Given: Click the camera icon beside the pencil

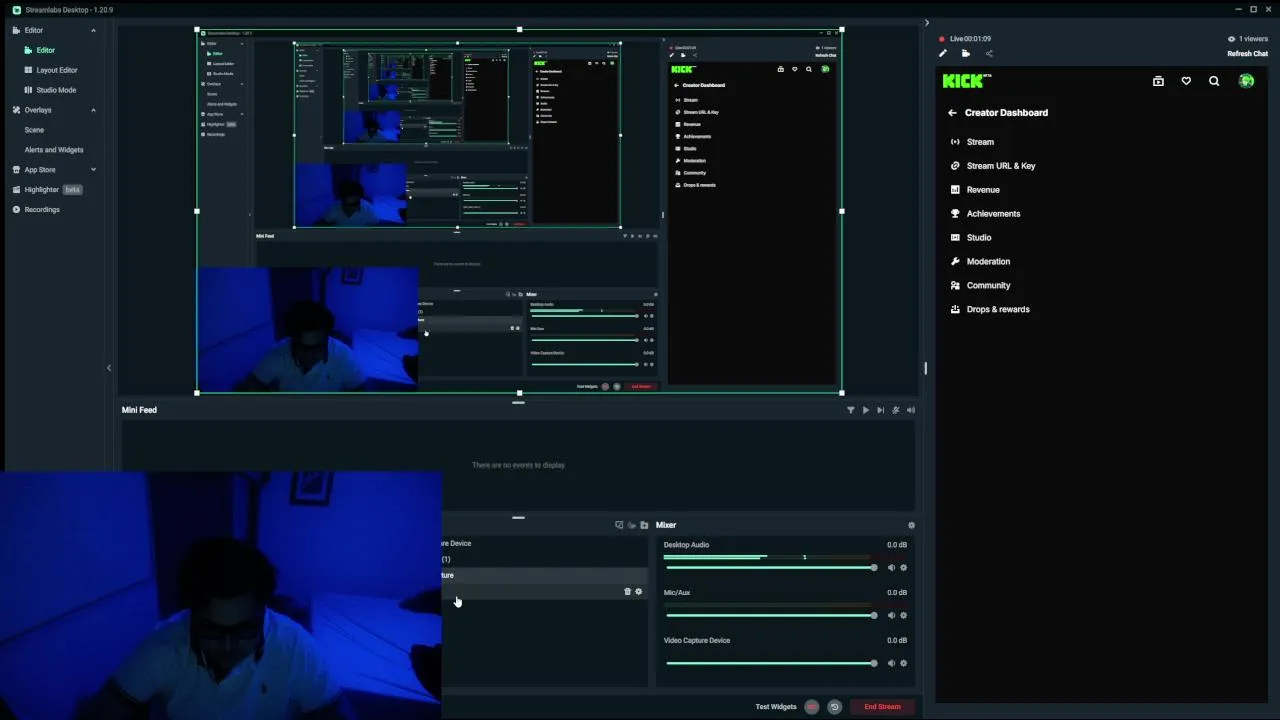Looking at the screenshot, I should click(x=965, y=54).
